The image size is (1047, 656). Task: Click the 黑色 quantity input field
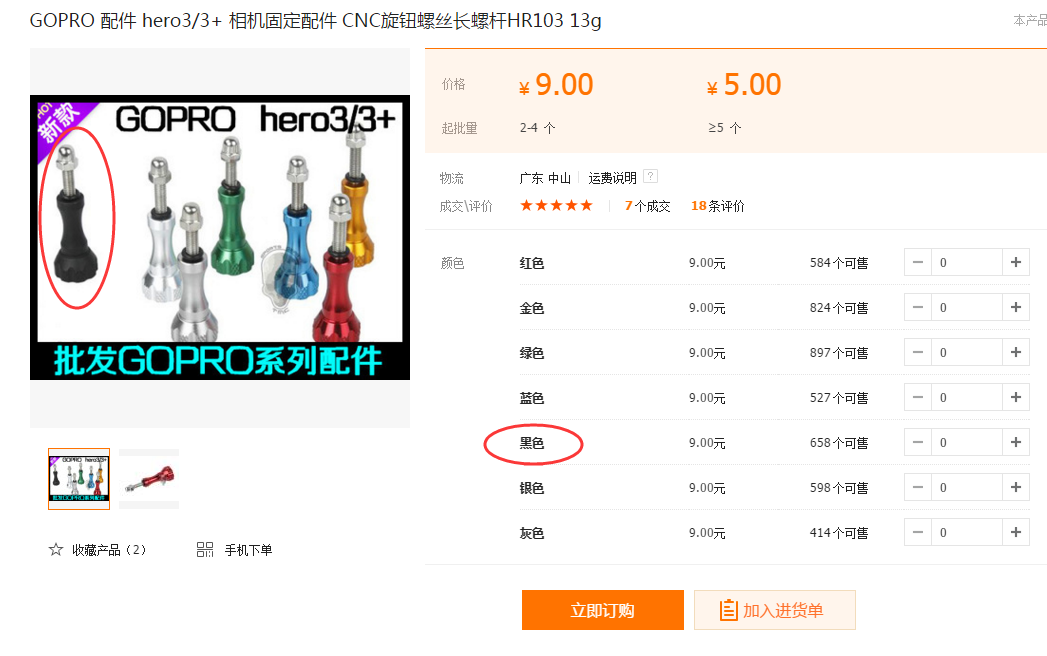[x=967, y=442]
